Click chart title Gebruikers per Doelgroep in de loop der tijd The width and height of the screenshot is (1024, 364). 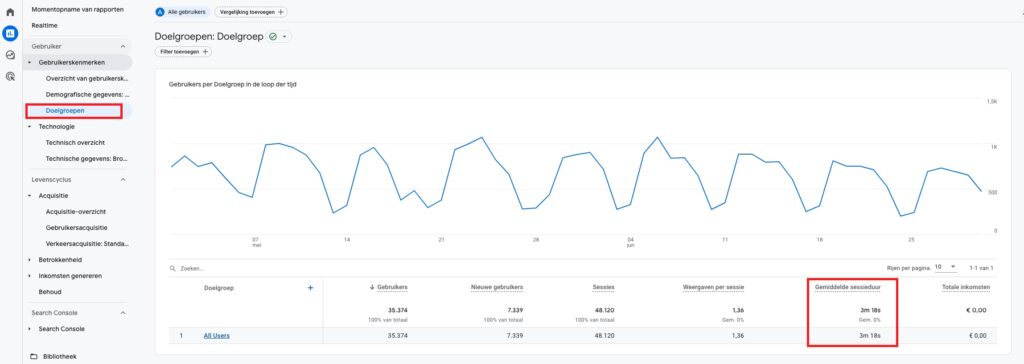click(232, 84)
